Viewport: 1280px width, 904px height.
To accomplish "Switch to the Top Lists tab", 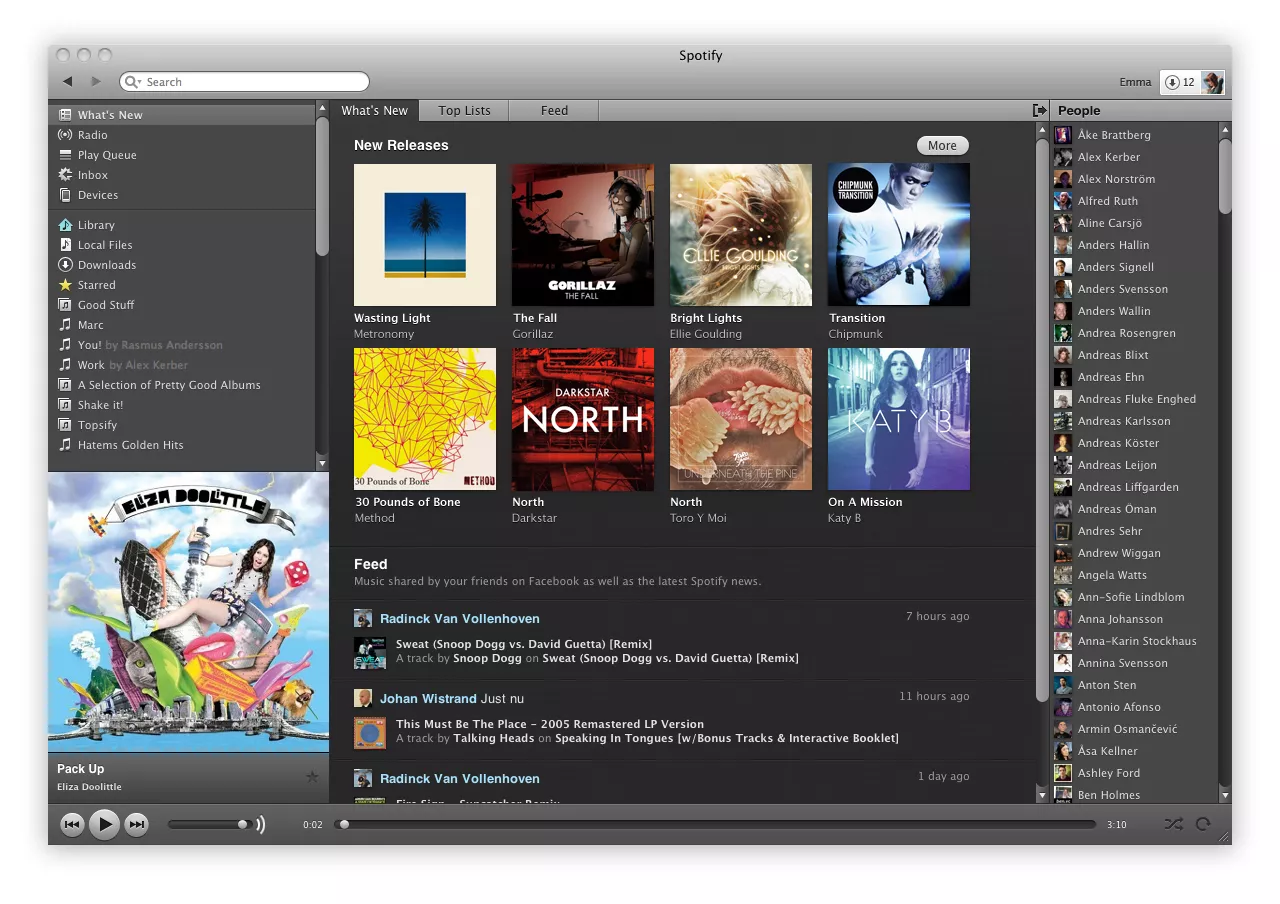I will click(x=463, y=110).
